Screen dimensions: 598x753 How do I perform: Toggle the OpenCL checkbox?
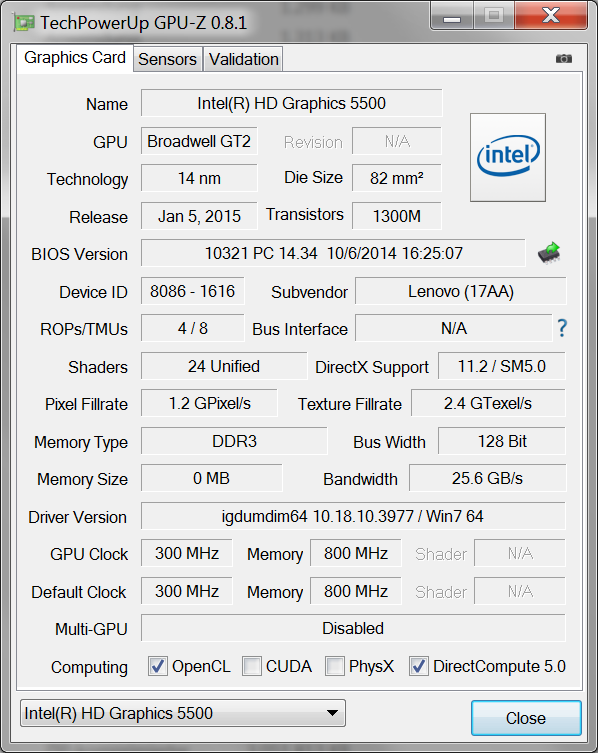point(158,666)
